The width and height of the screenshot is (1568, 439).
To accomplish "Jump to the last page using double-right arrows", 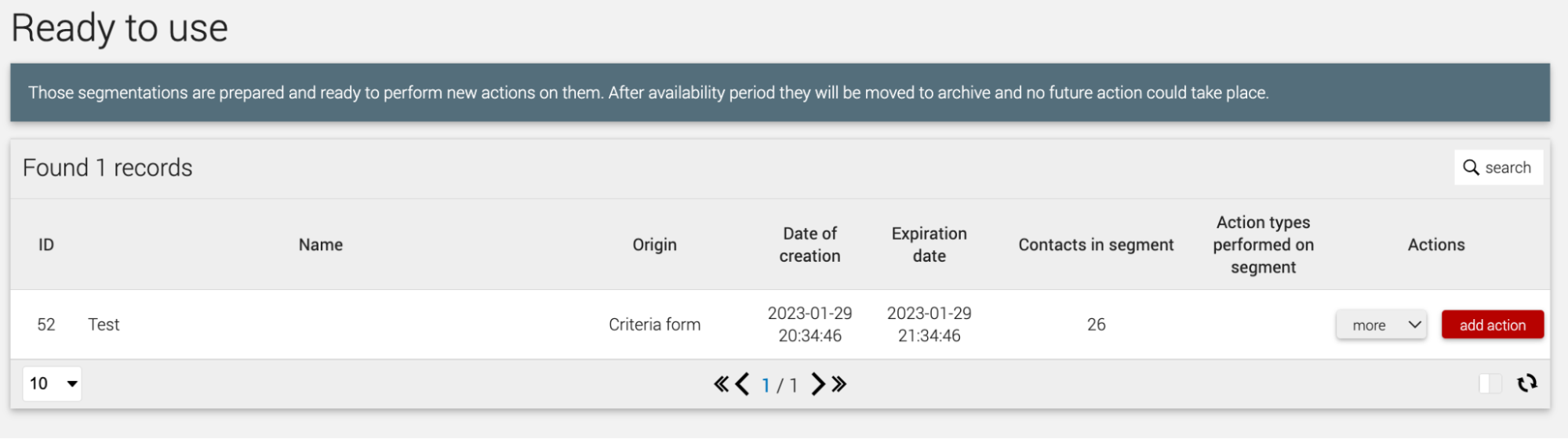I will point(839,384).
